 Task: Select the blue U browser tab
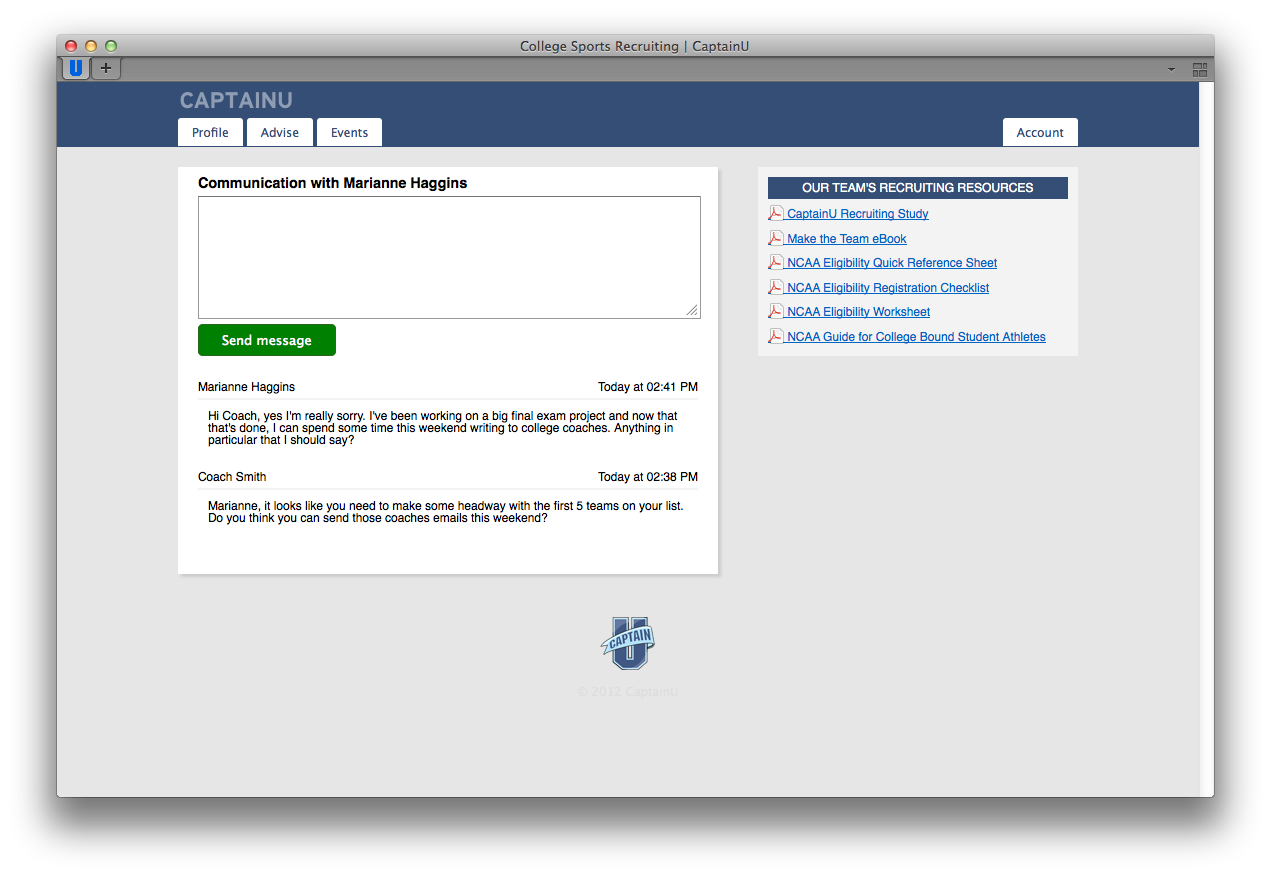(76, 68)
